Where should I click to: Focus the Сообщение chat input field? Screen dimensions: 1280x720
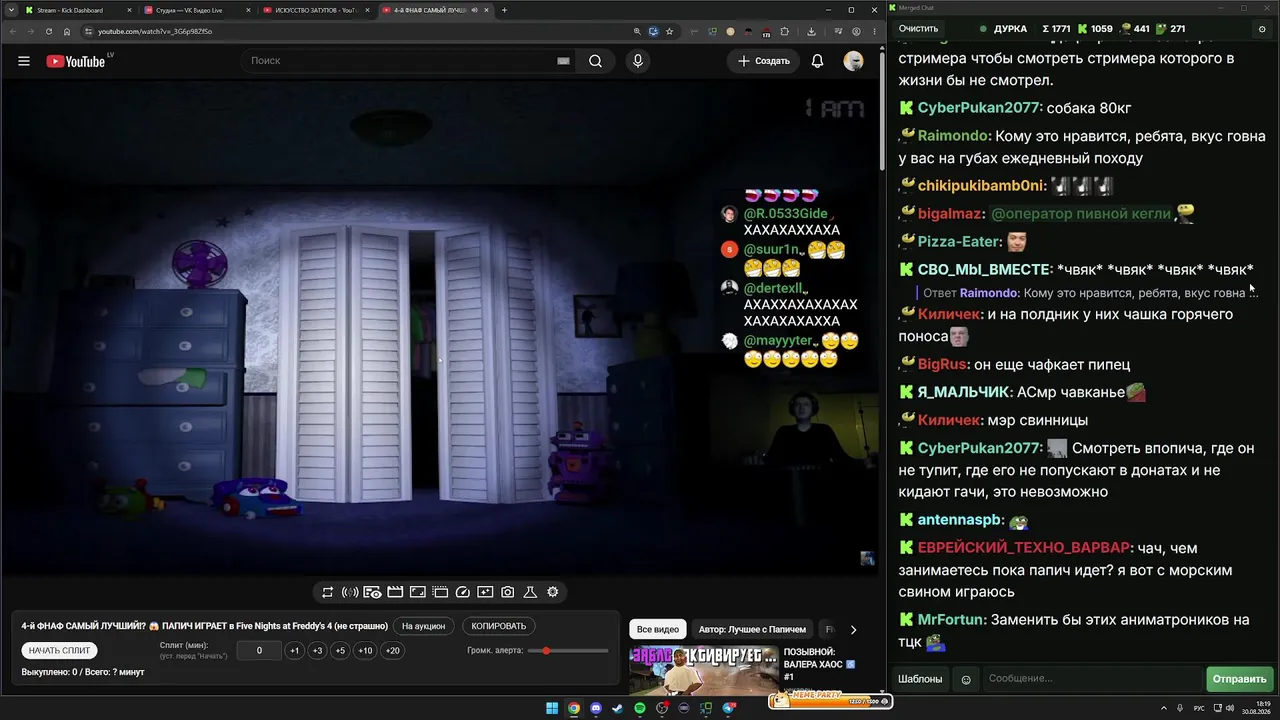(x=1093, y=679)
